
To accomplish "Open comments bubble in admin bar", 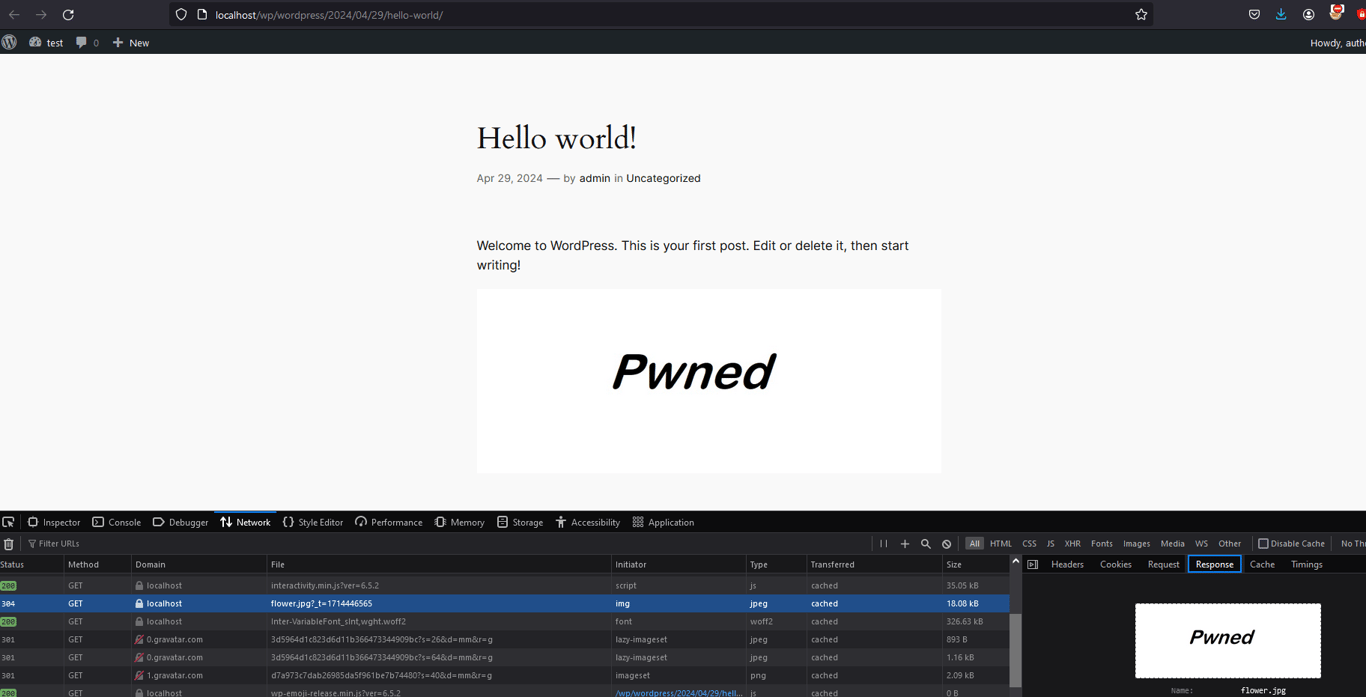I will click(x=87, y=42).
